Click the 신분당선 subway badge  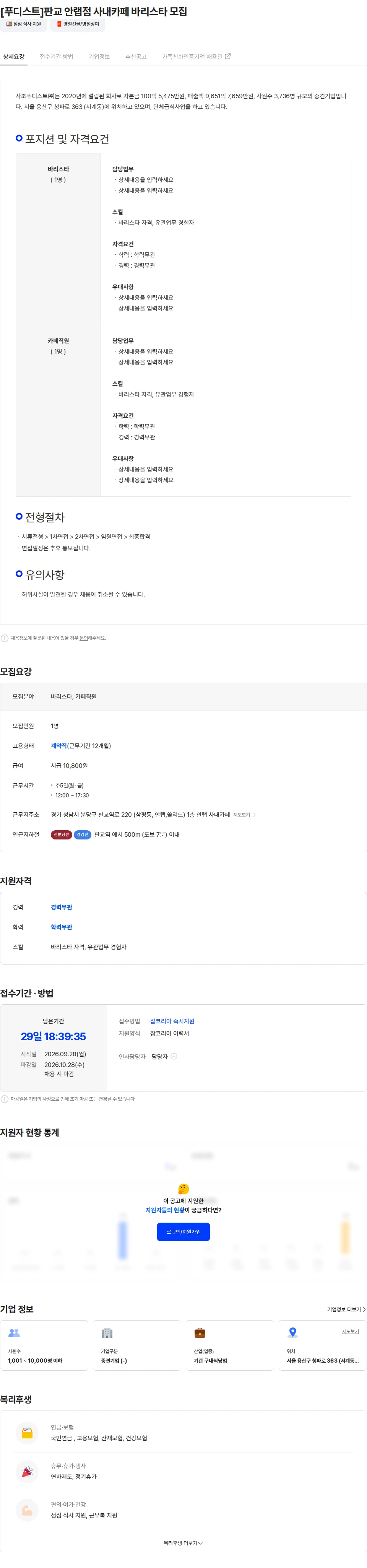(x=61, y=835)
